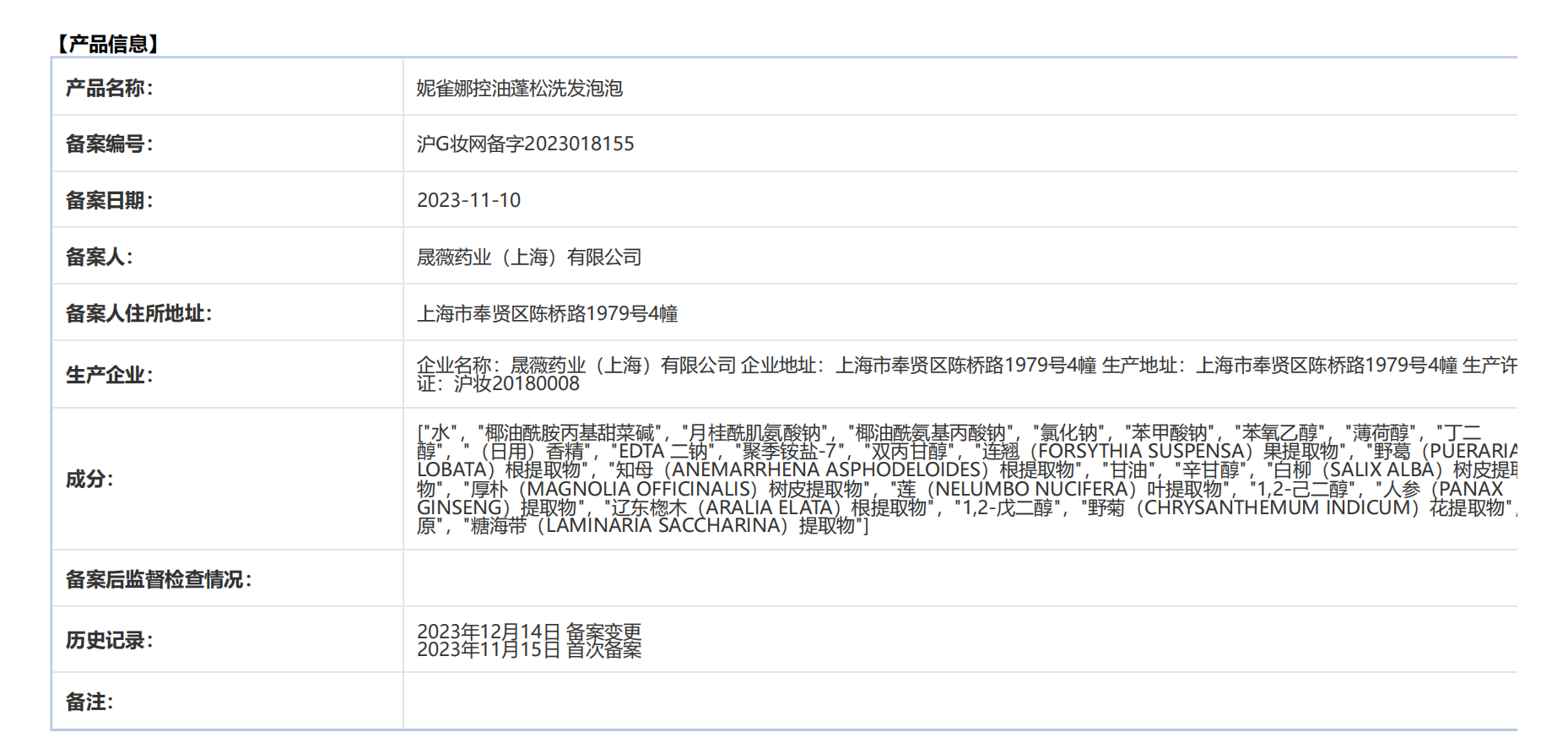This screenshot has height=743, width=1568.
Task: Select address 上海市奉贤区陈桥路1979号4幢 in 备案人住所地址 row
Action: [x=548, y=313]
